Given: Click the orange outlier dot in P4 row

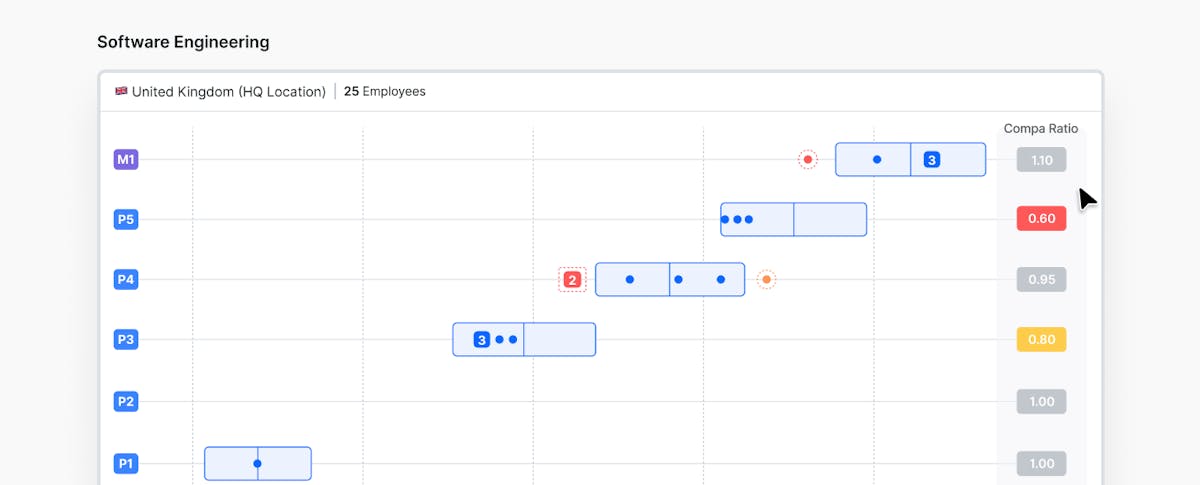Looking at the screenshot, I should point(766,279).
